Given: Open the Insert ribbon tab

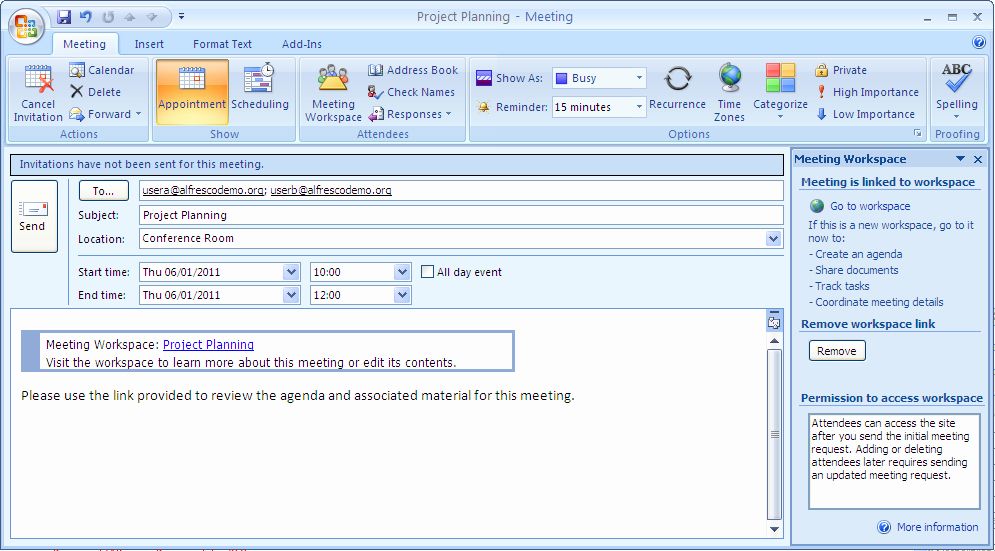Looking at the screenshot, I should point(149,44).
